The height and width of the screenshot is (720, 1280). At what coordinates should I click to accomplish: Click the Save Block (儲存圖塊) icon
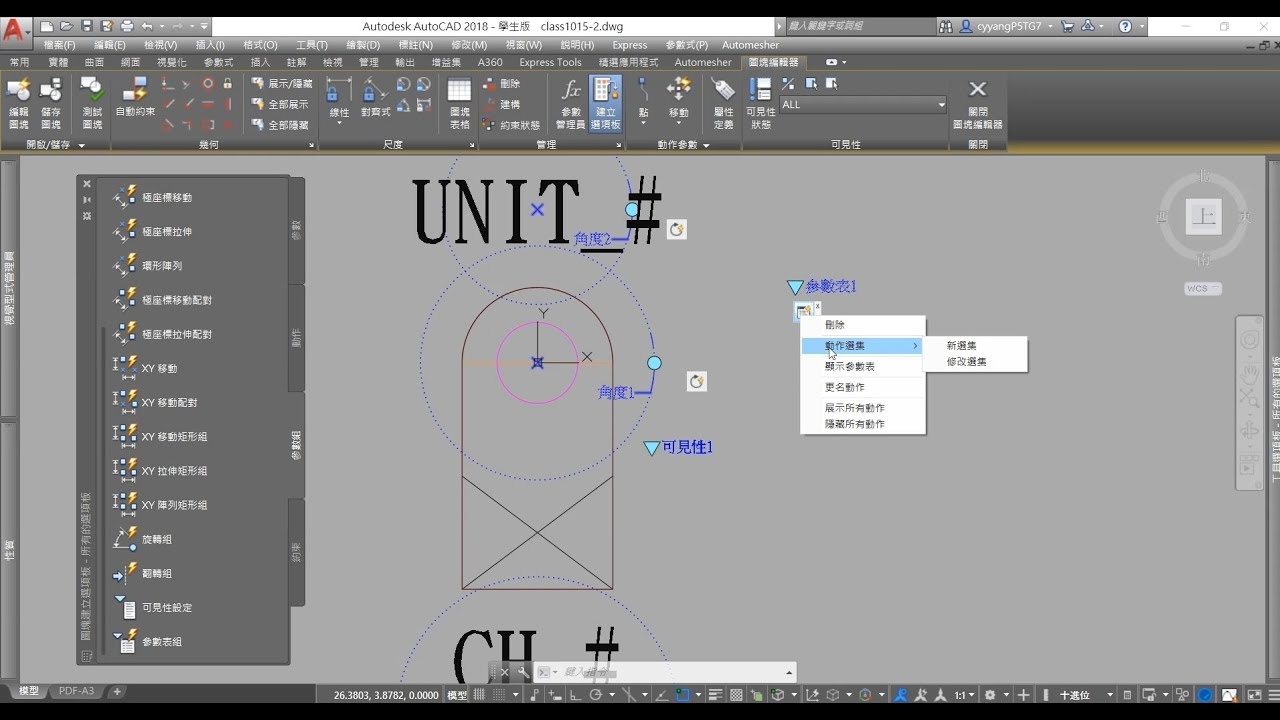pos(51,103)
